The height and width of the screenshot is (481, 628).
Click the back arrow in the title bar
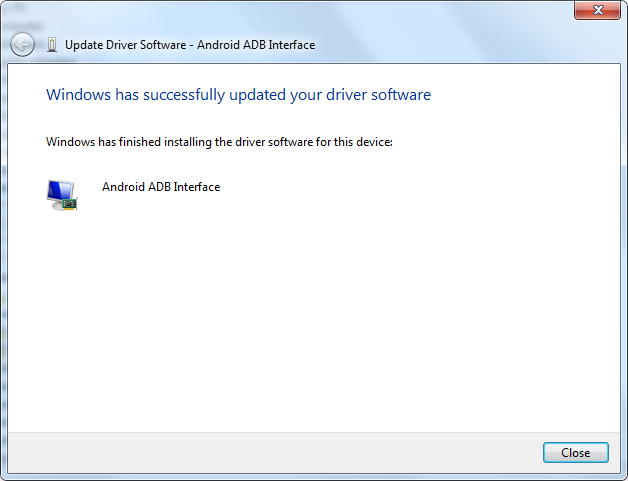pos(22,44)
